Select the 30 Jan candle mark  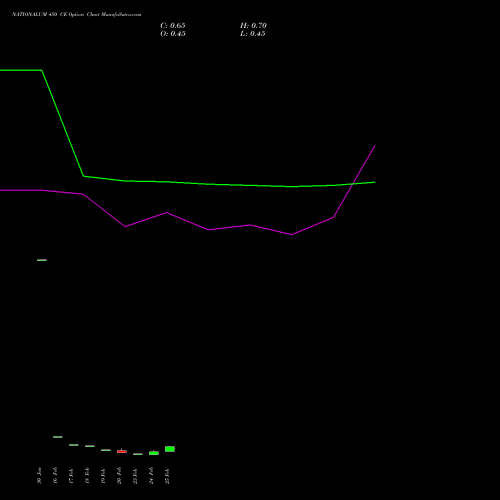(x=42, y=260)
